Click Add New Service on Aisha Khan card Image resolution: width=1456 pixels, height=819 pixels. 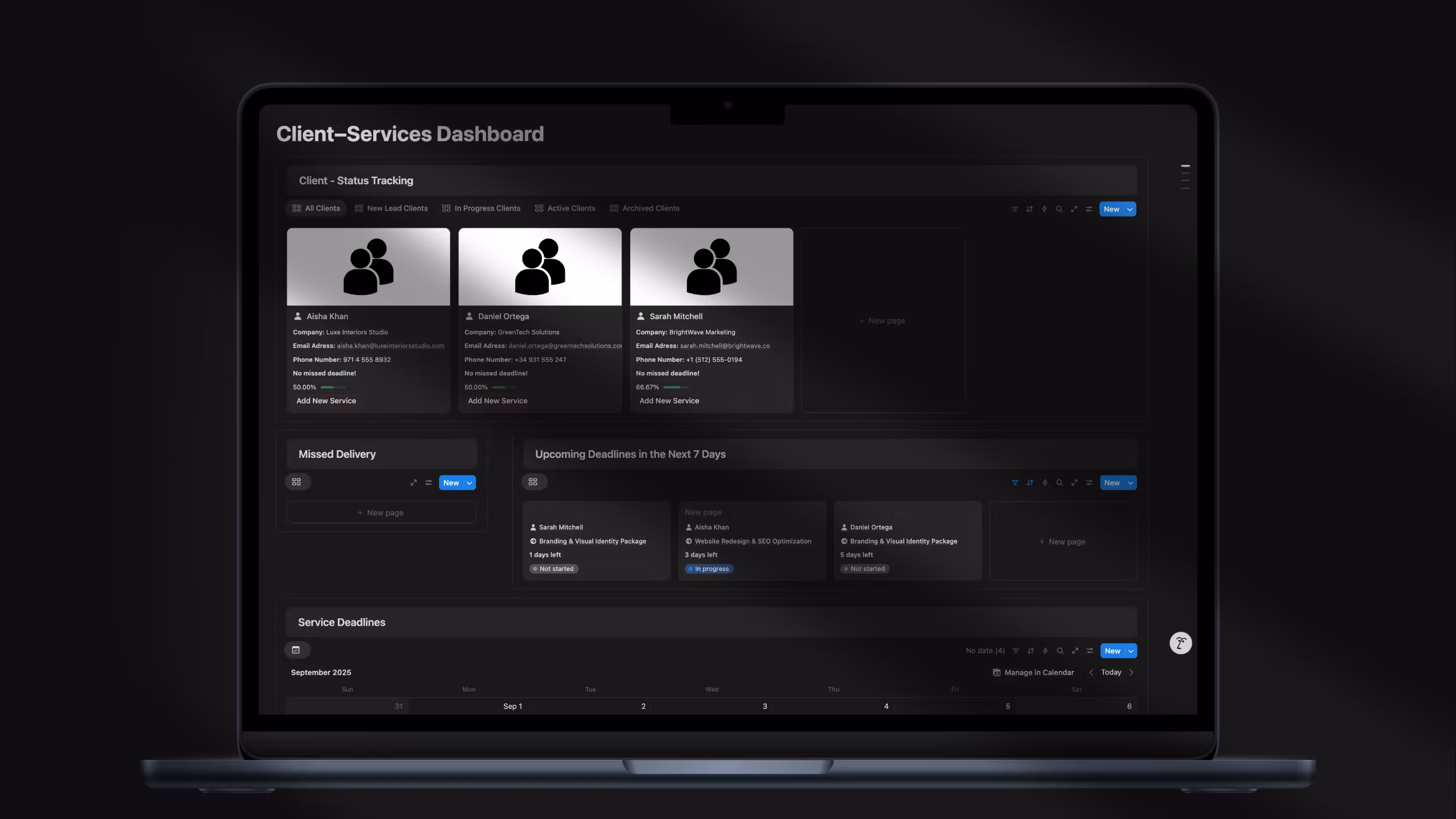coord(326,401)
